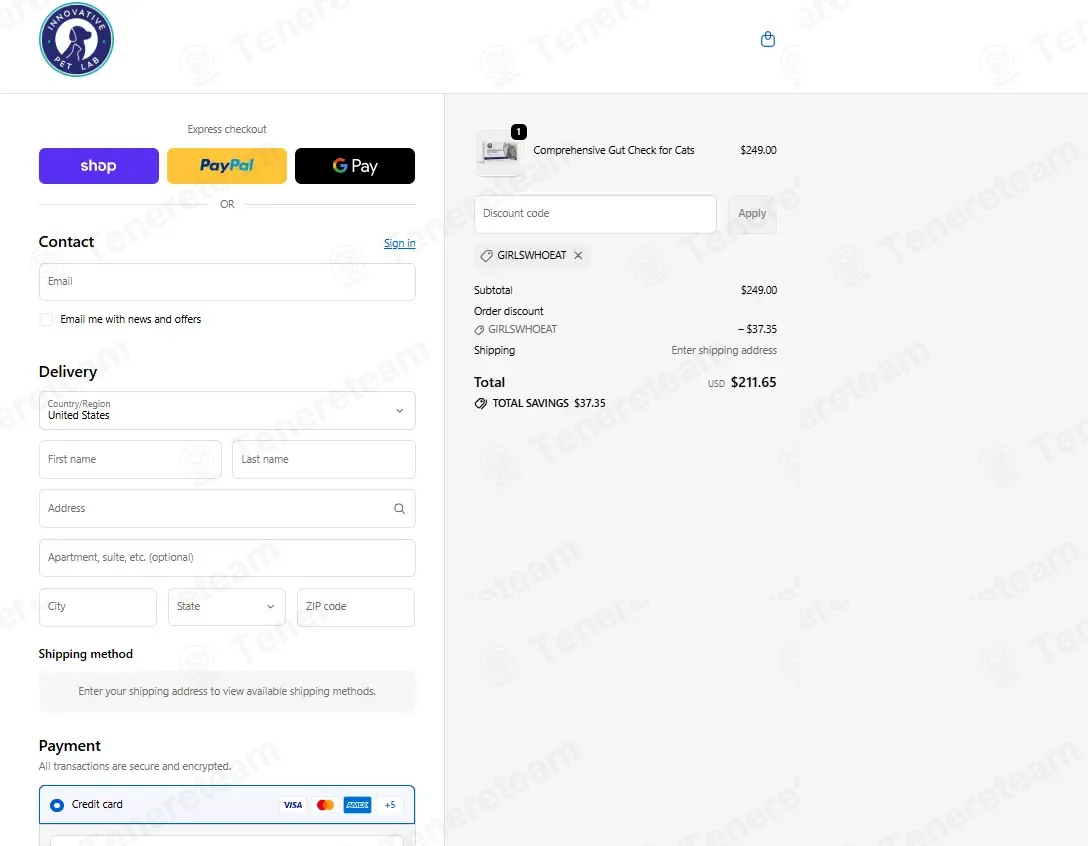This screenshot has width=1088, height=846.
Task: Click the search icon in Address field
Action: (399, 509)
